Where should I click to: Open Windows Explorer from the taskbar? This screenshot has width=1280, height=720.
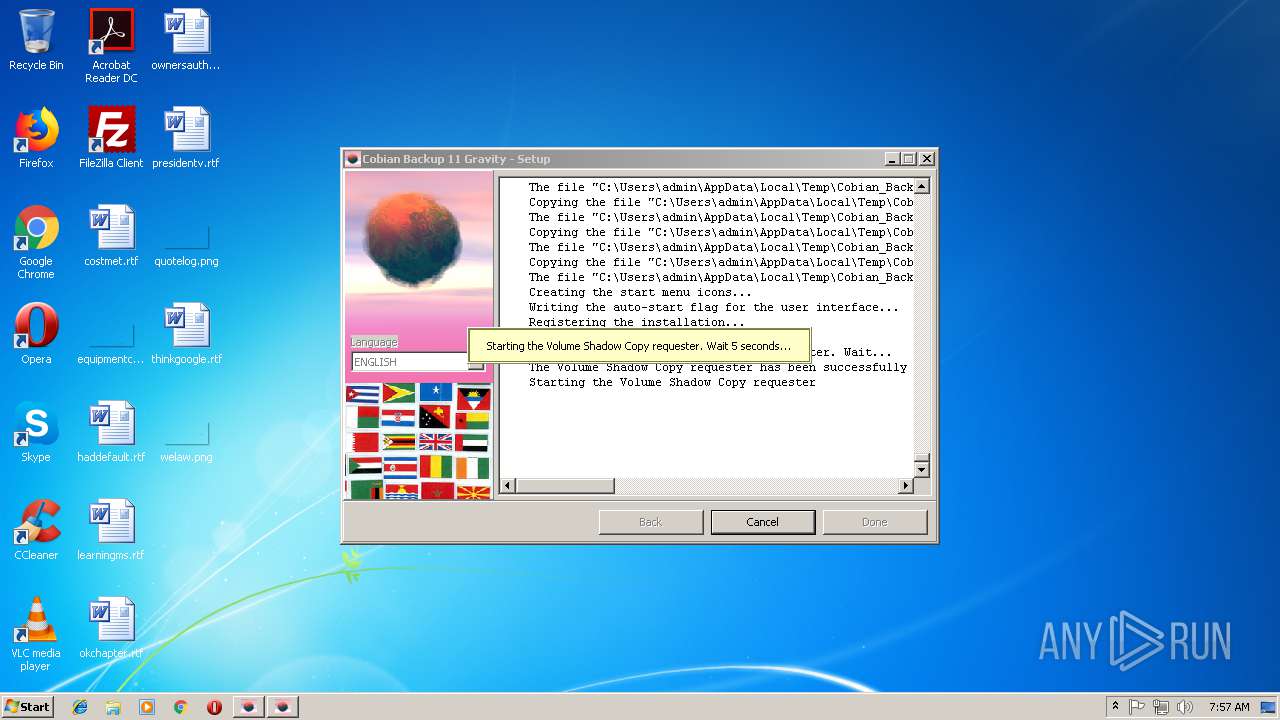[113, 707]
